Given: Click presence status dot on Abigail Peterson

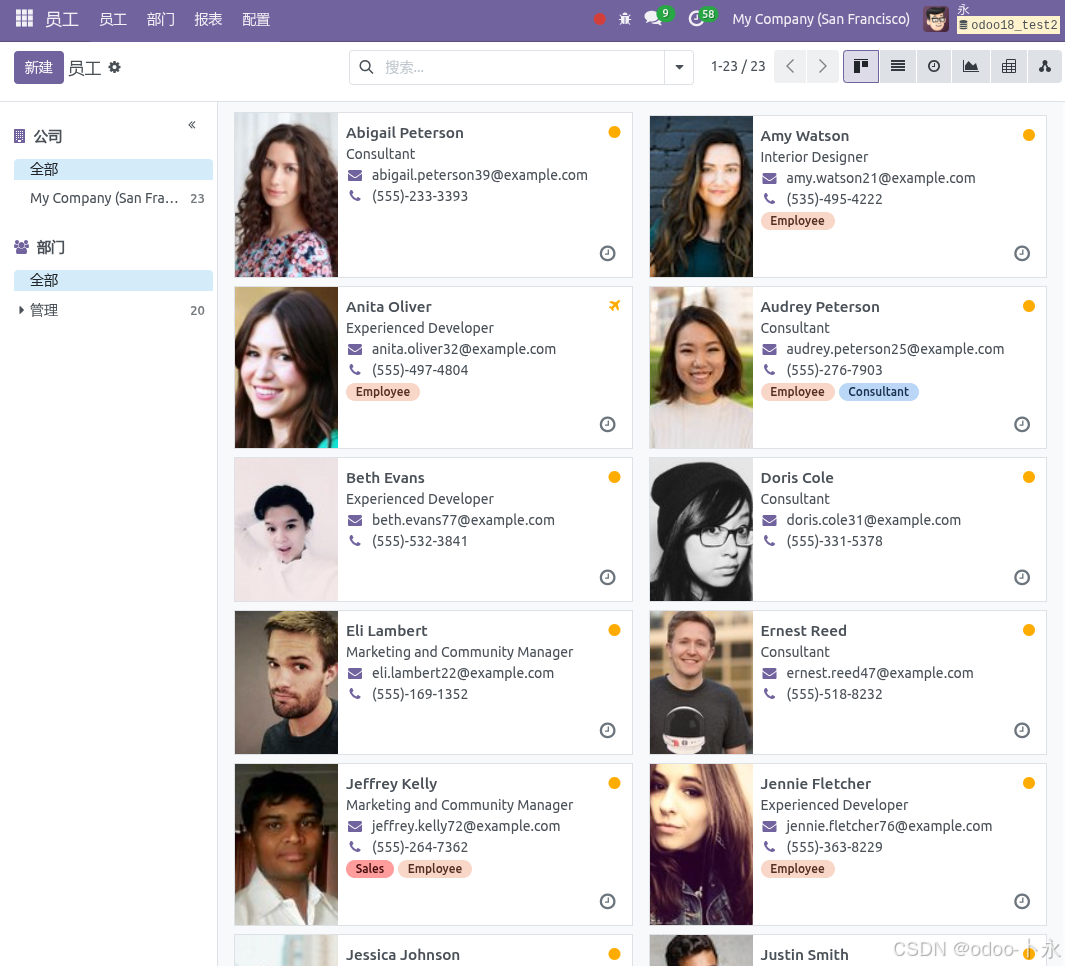Looking at the screenshot, I should [614, 132].
